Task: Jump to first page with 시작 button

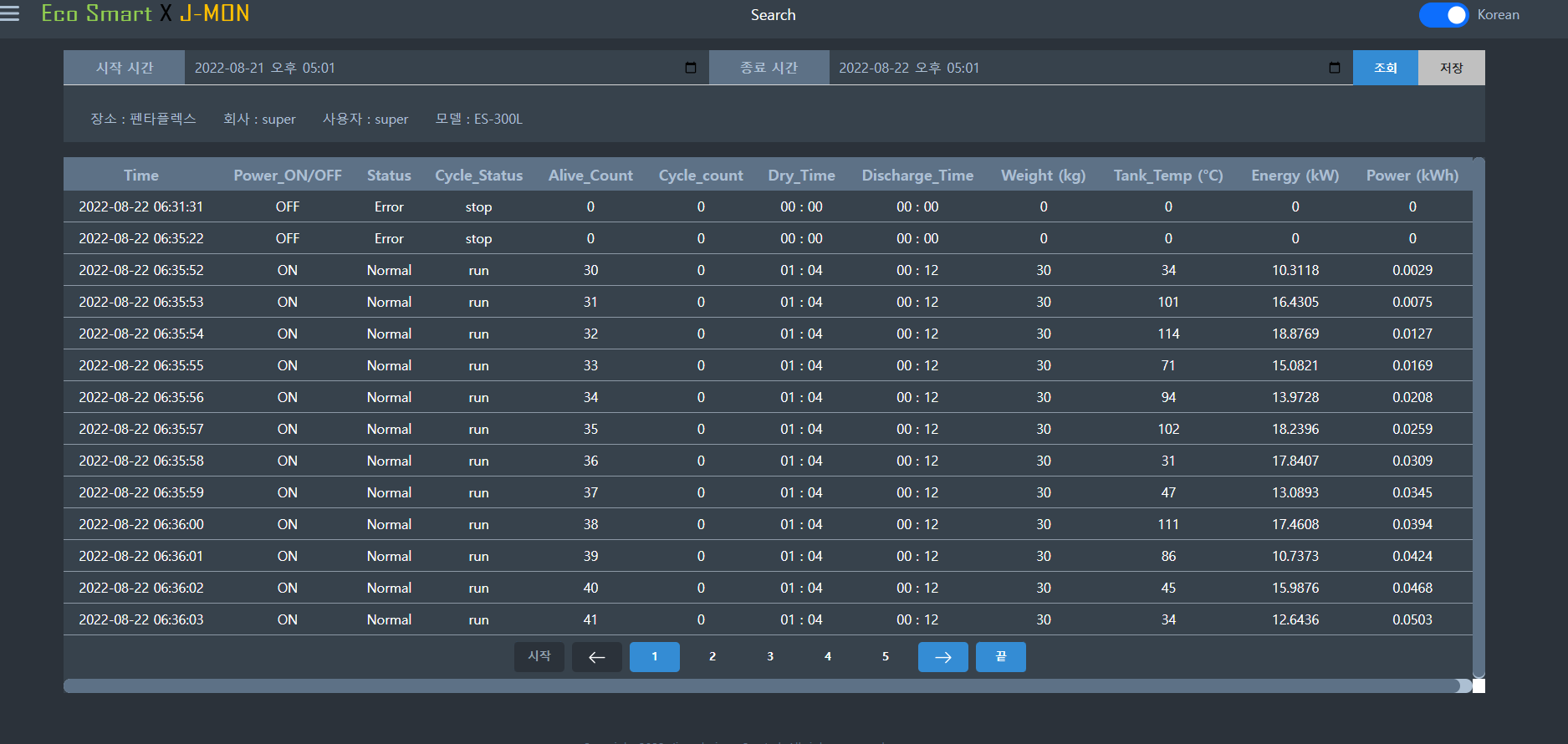Action: pyautogui.click(x=539, y=657)
